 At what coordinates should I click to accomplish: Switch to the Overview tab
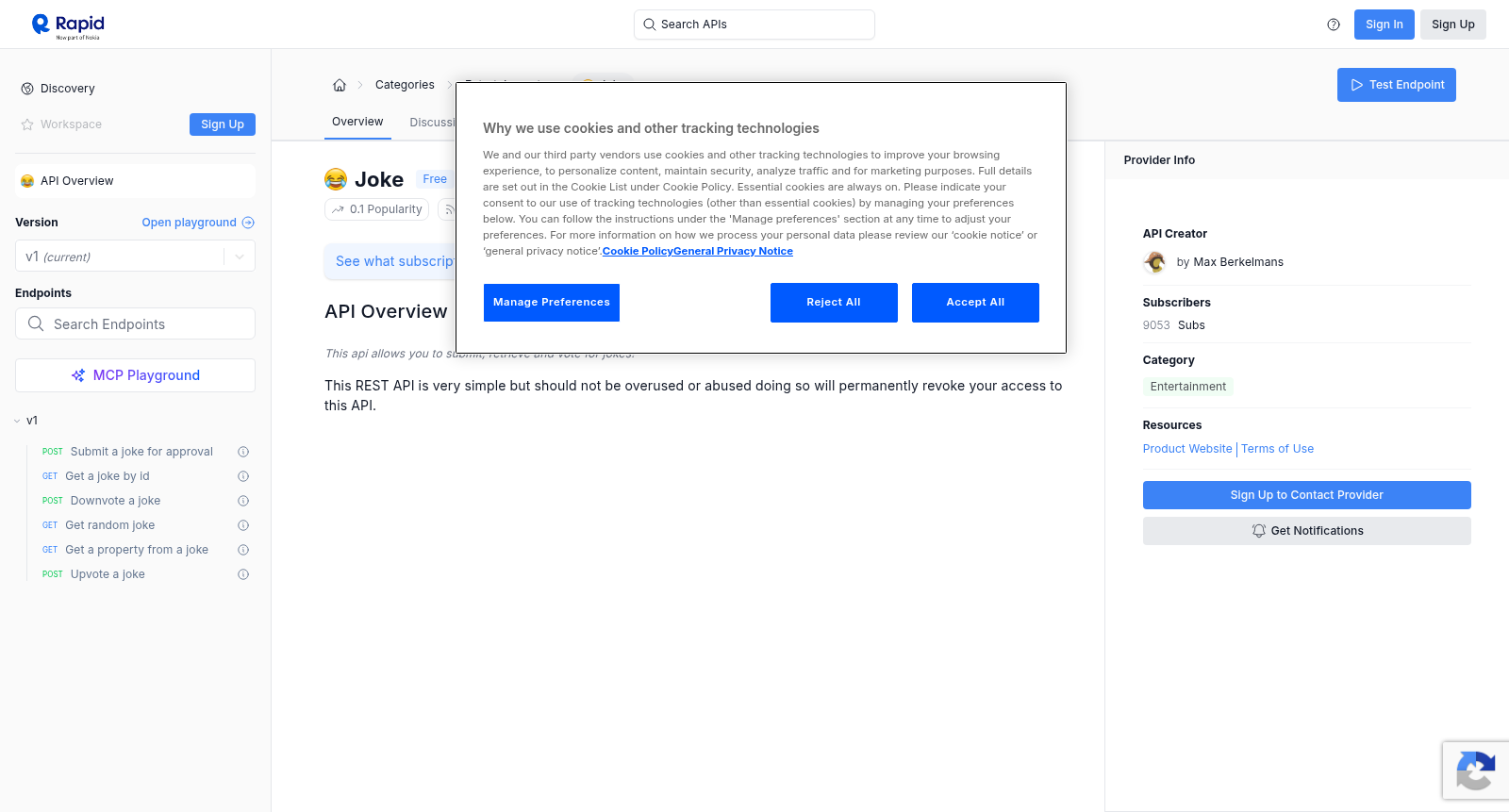coord(357,122)
